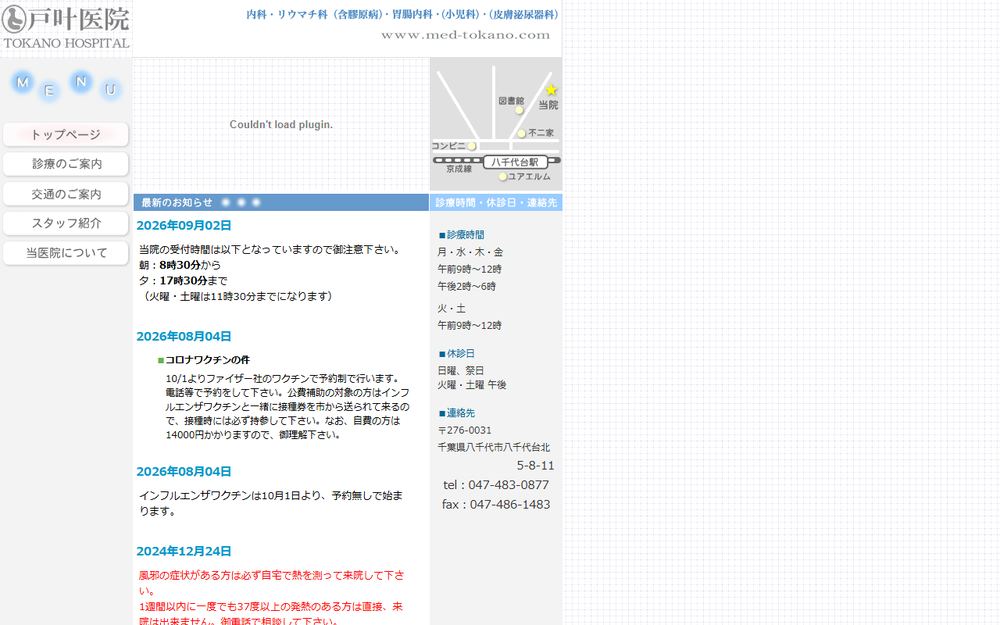The width and height of the screenshot is (1000, 625).
Task: Click the 〒276-0031 postal code
Action: coord(464,430)
